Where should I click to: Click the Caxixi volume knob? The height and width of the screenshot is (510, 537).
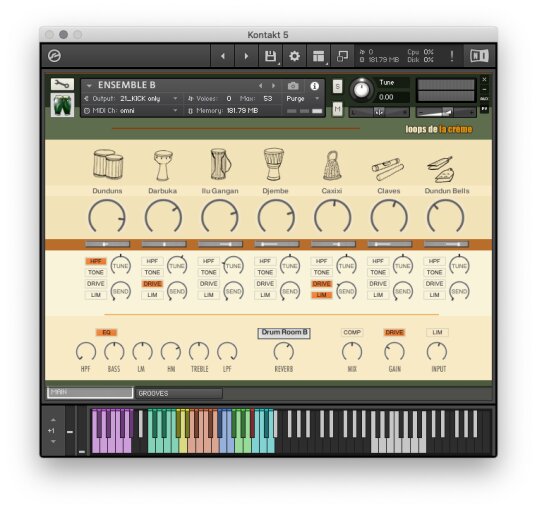pos(333,217)
